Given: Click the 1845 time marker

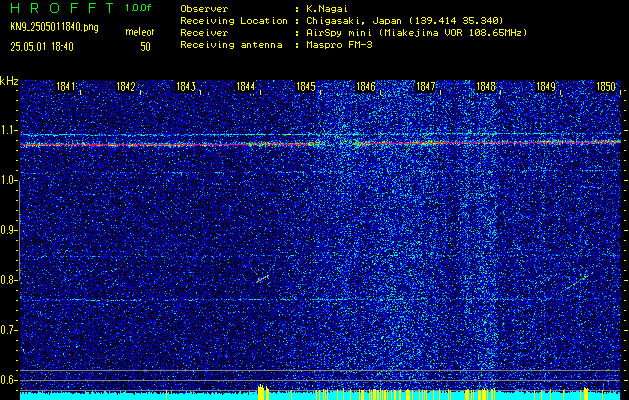Looking at the screenshot, I should pos(306,87).
